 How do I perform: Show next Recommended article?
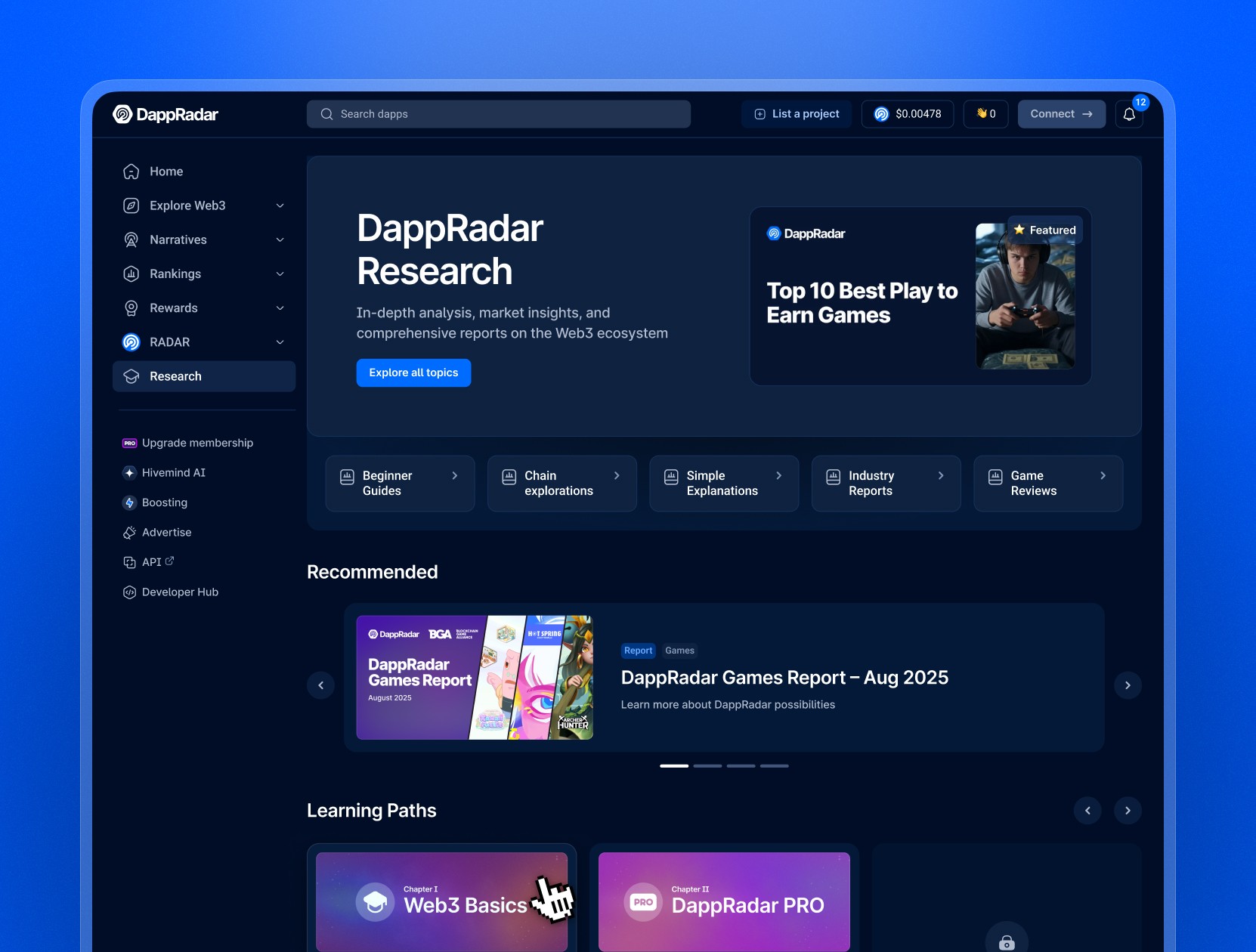pos(1128,685)
